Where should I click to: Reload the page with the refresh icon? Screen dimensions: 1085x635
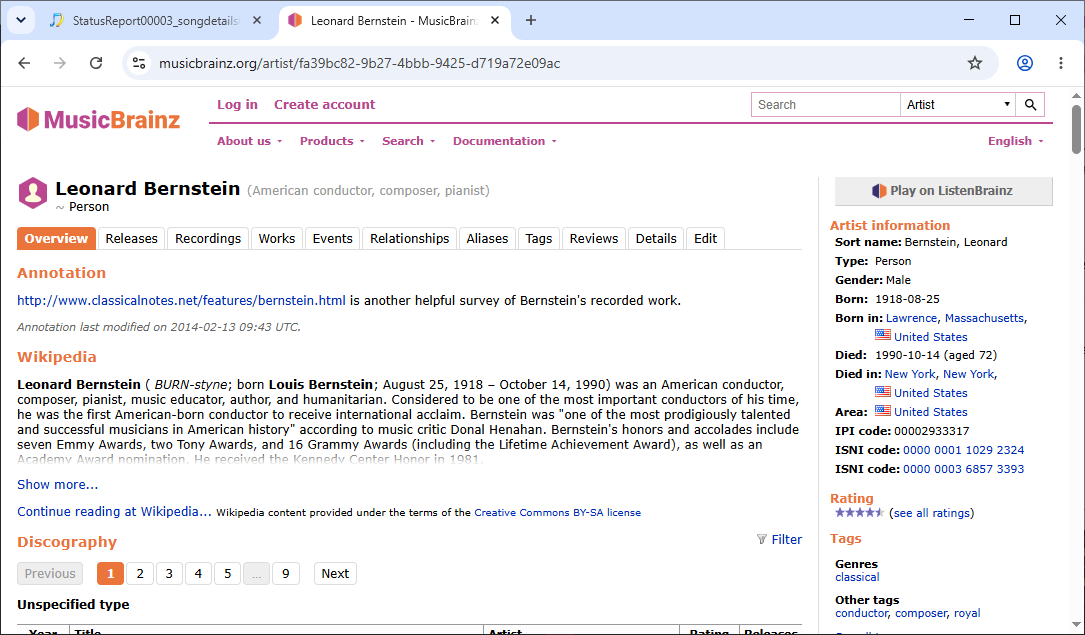click(96, 63)
